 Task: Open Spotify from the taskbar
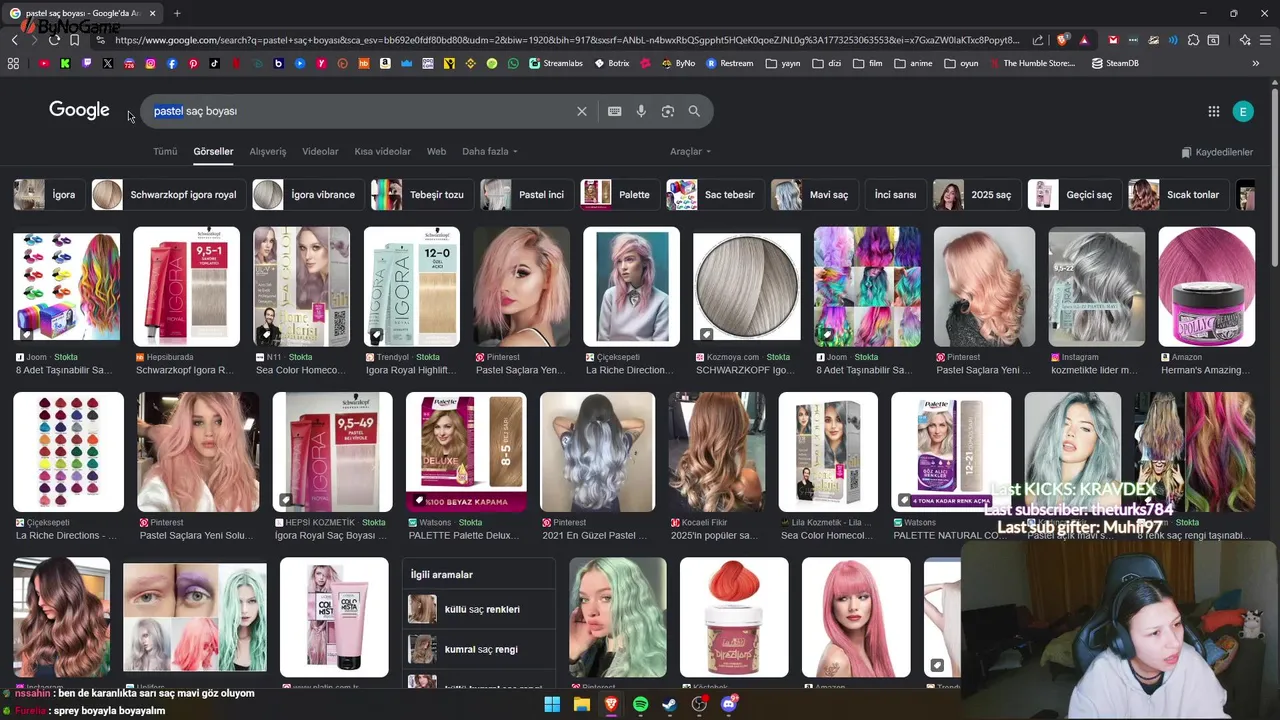click(640, 704)
